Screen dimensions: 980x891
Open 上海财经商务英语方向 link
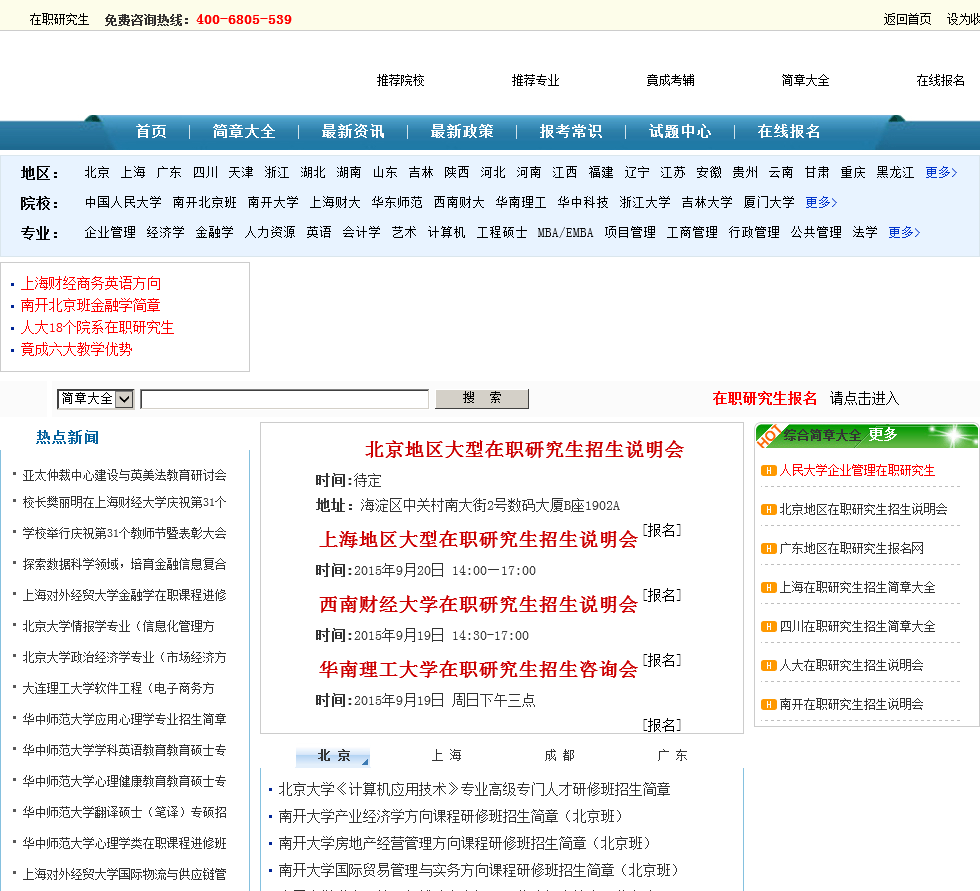click(91, 284)
